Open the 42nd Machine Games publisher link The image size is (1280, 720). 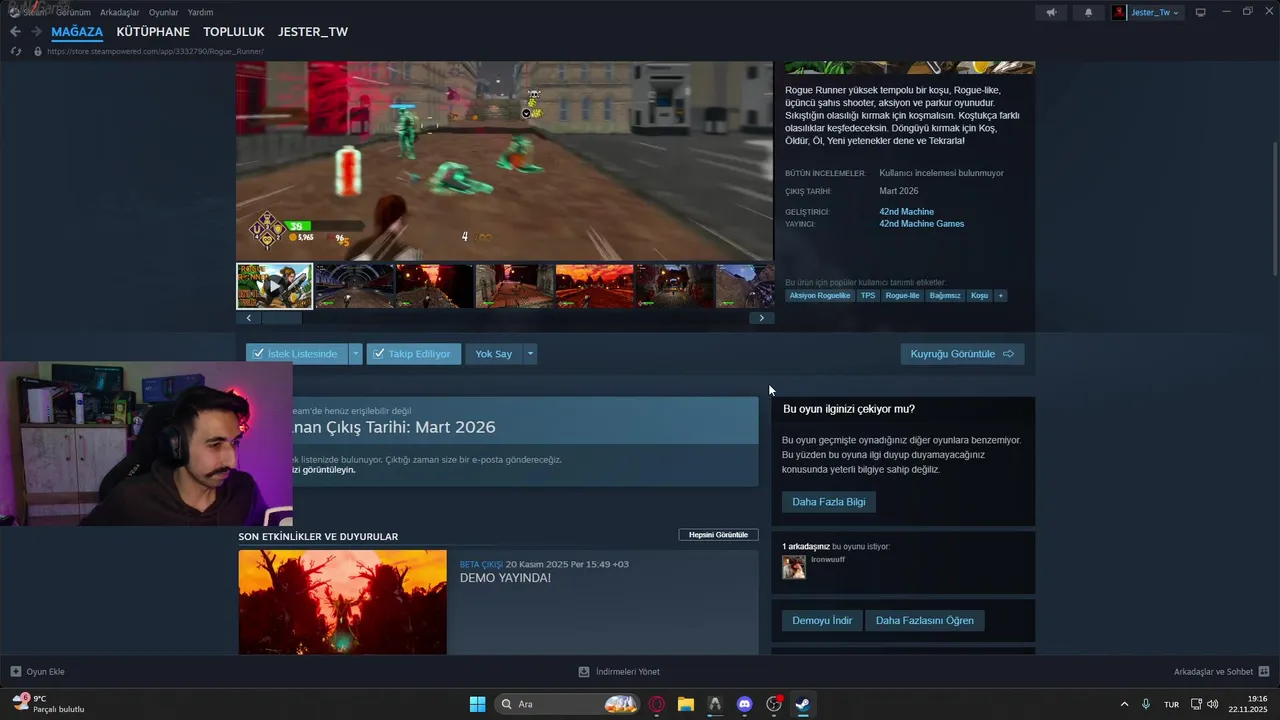922,224
